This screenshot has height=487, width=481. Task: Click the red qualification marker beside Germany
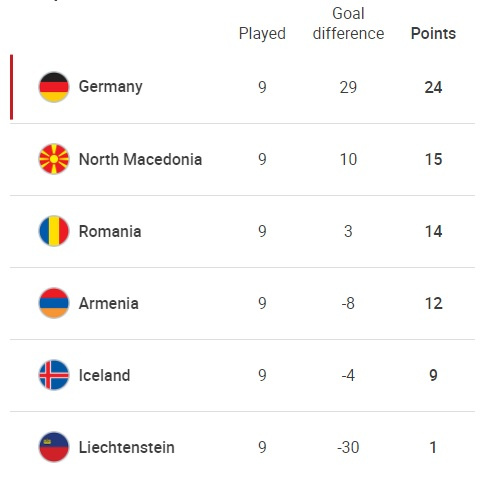(x=12, y=87)
